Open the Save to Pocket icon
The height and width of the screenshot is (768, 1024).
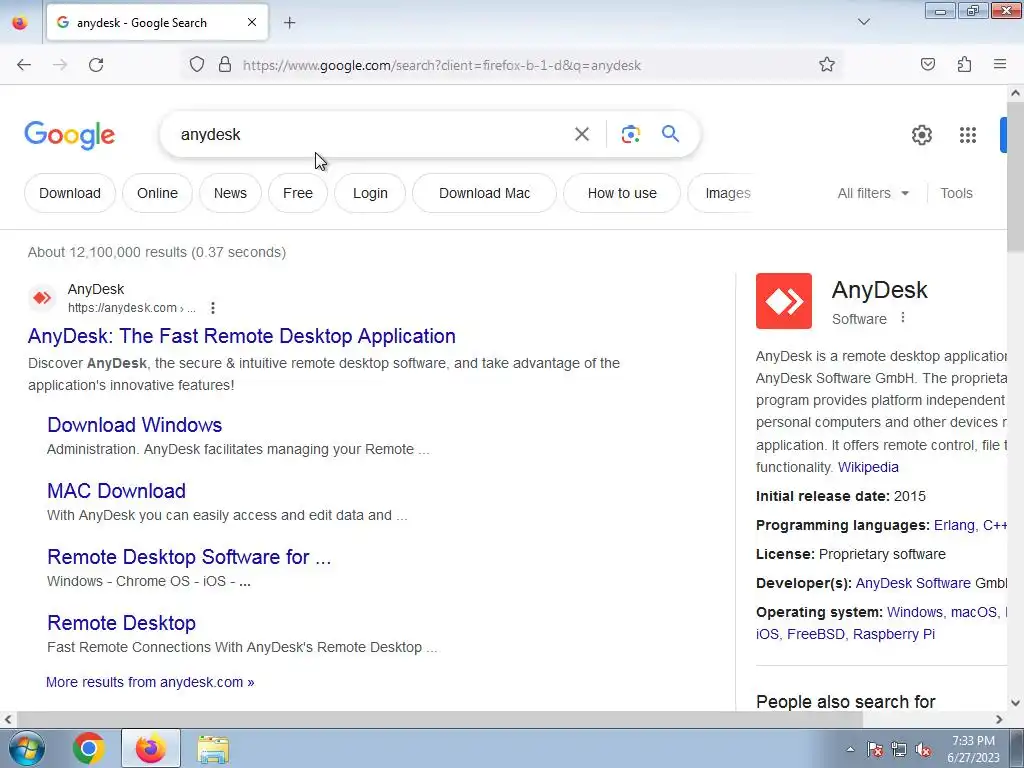(x=928, y=64)
